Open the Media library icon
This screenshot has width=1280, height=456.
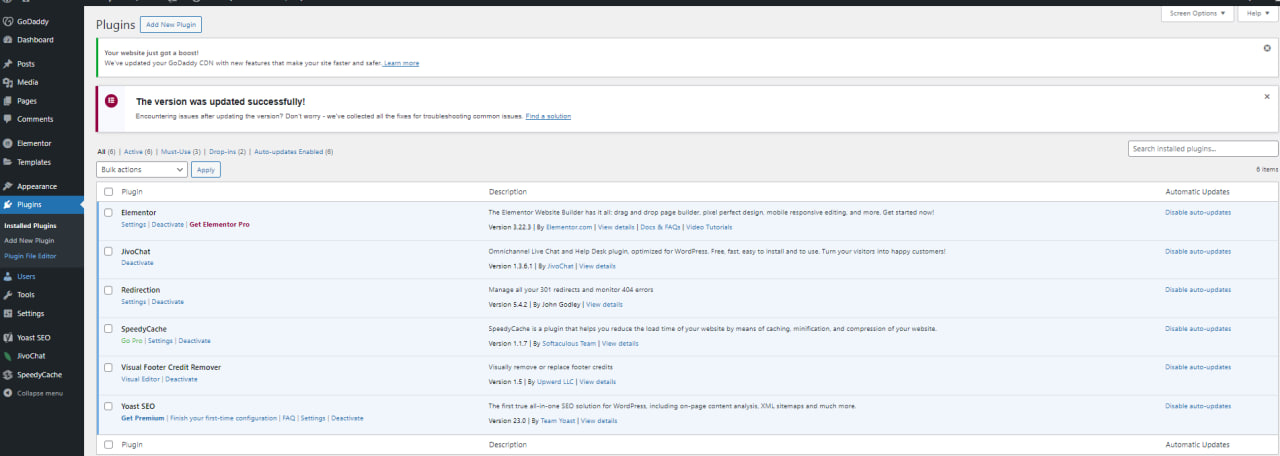[8, 82]
